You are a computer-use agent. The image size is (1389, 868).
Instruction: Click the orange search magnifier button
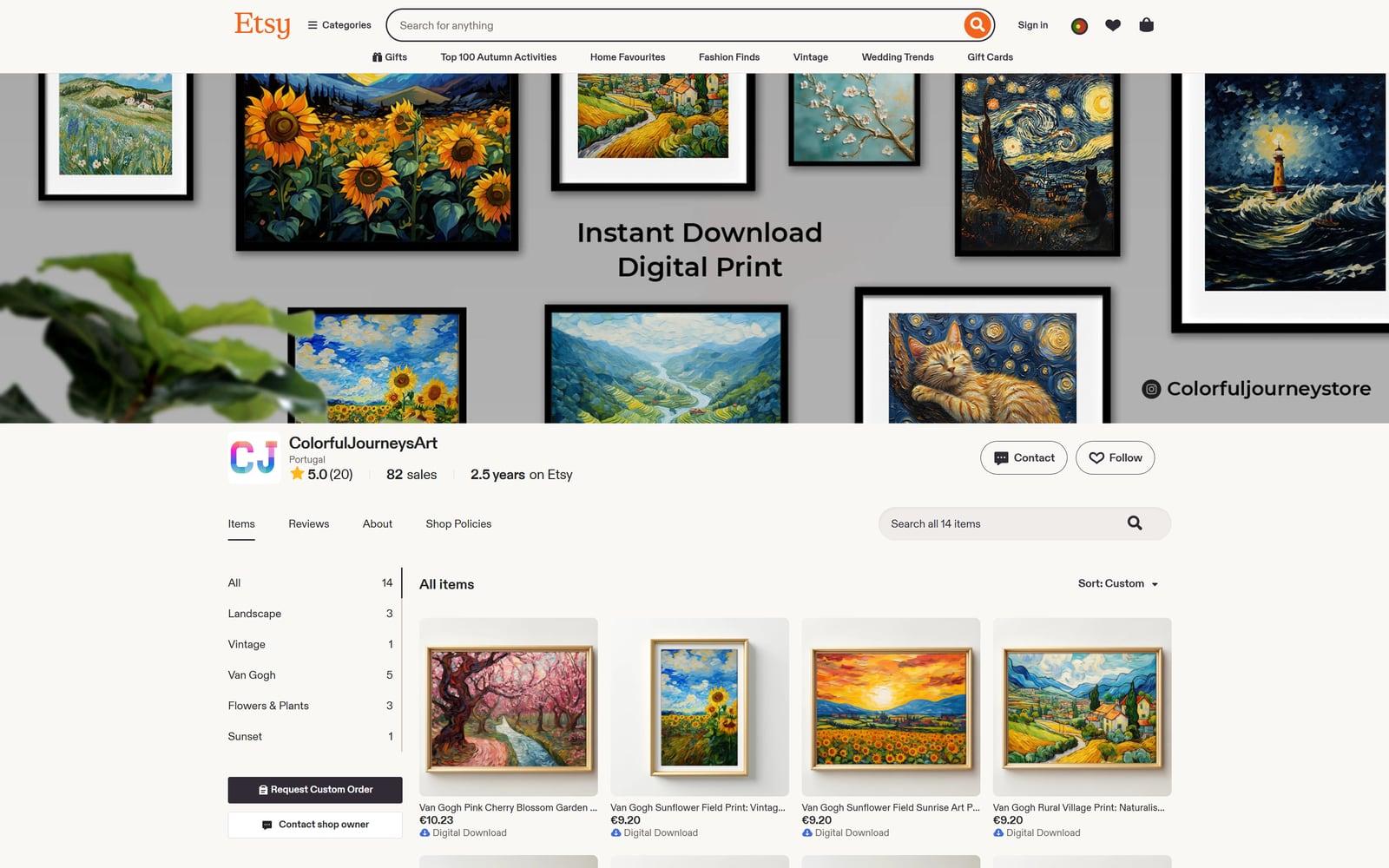pyautogui.click(x=977, y=25)
